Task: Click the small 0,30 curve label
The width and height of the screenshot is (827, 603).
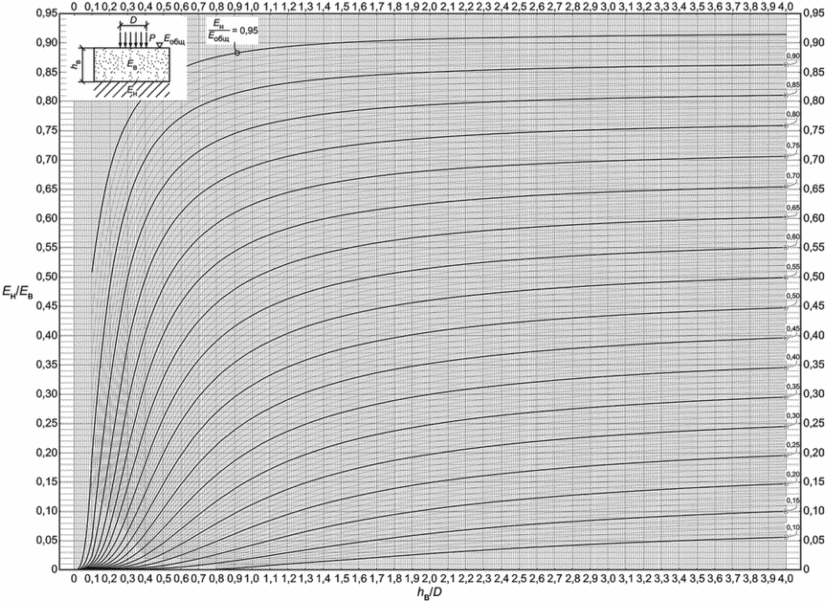Action: click(x=793, y=416)
